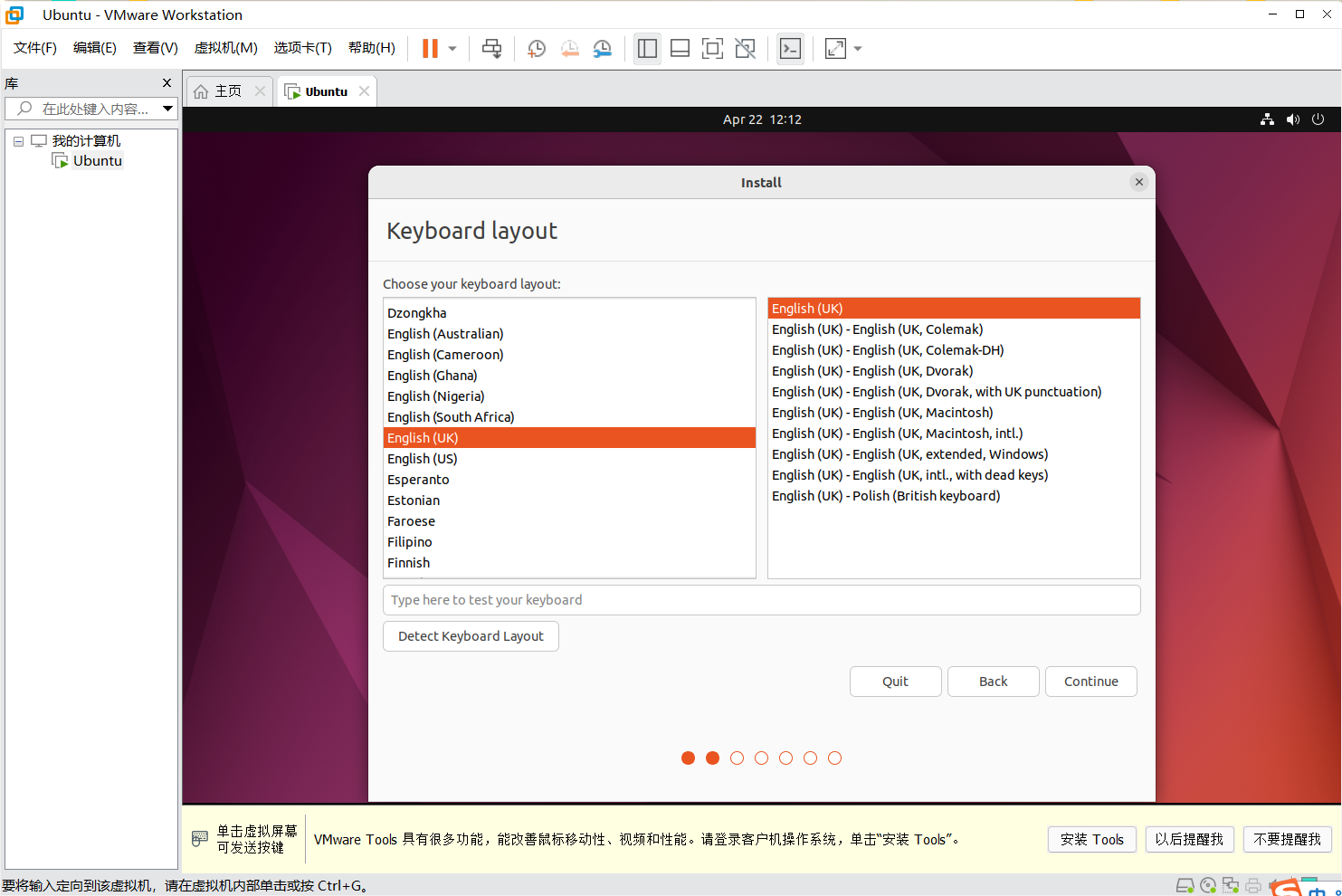Open the snapshot manager icon
Viewport: 1342px width, 896px height.
[x=603, y=49]
